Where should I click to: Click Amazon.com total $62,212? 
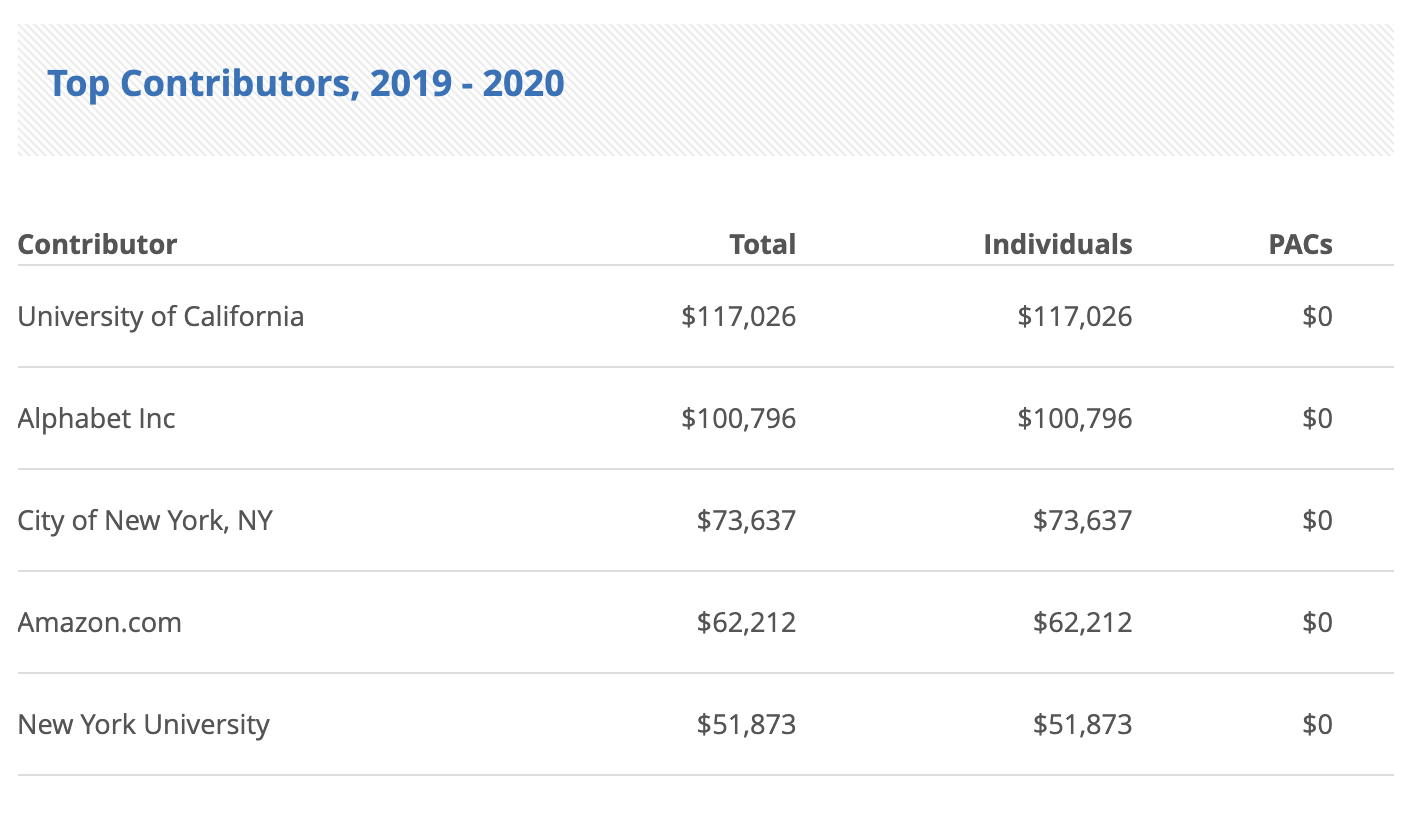pyautogui.click(x=746, y=622)
